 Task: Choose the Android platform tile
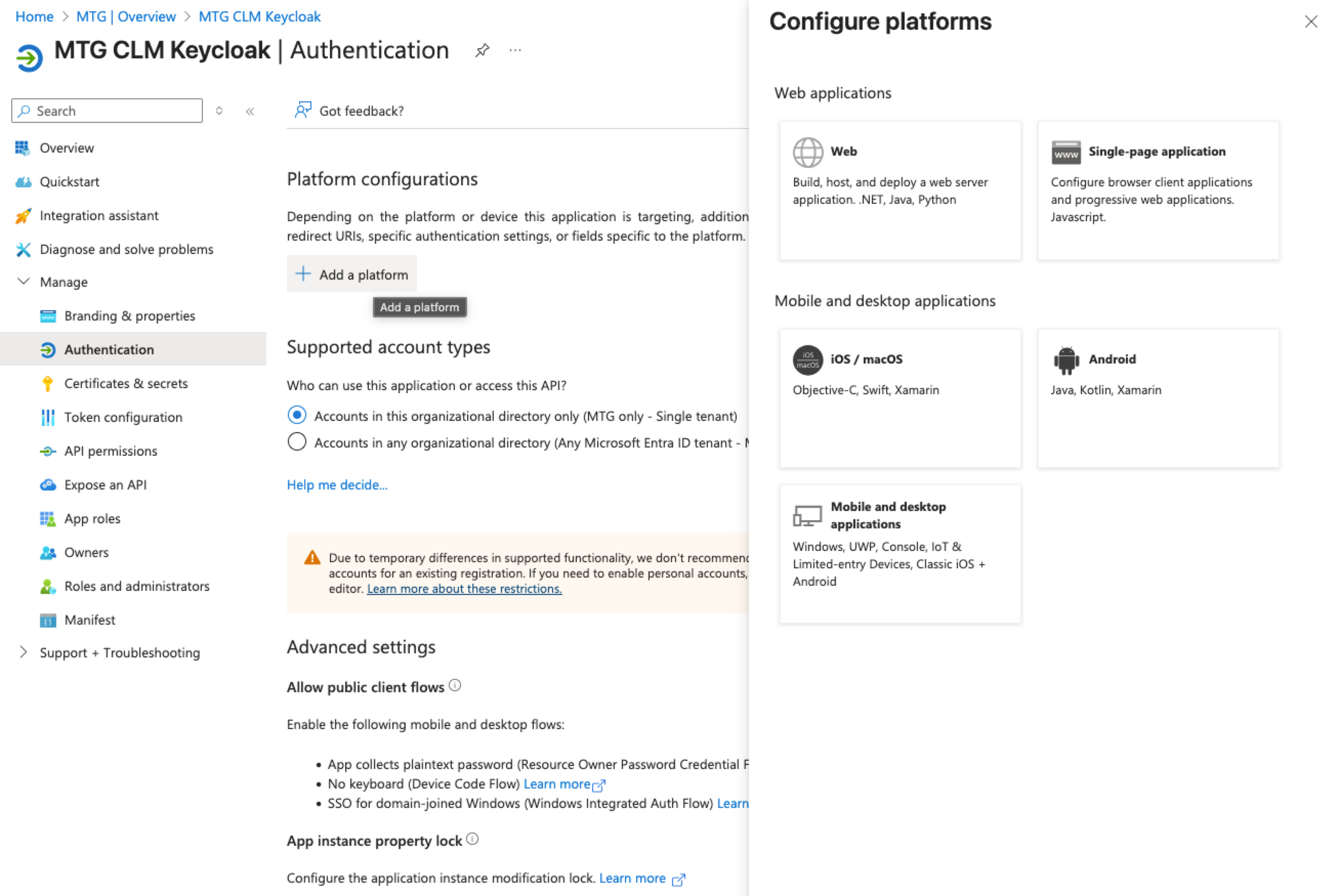click(x=1158, y=398)
